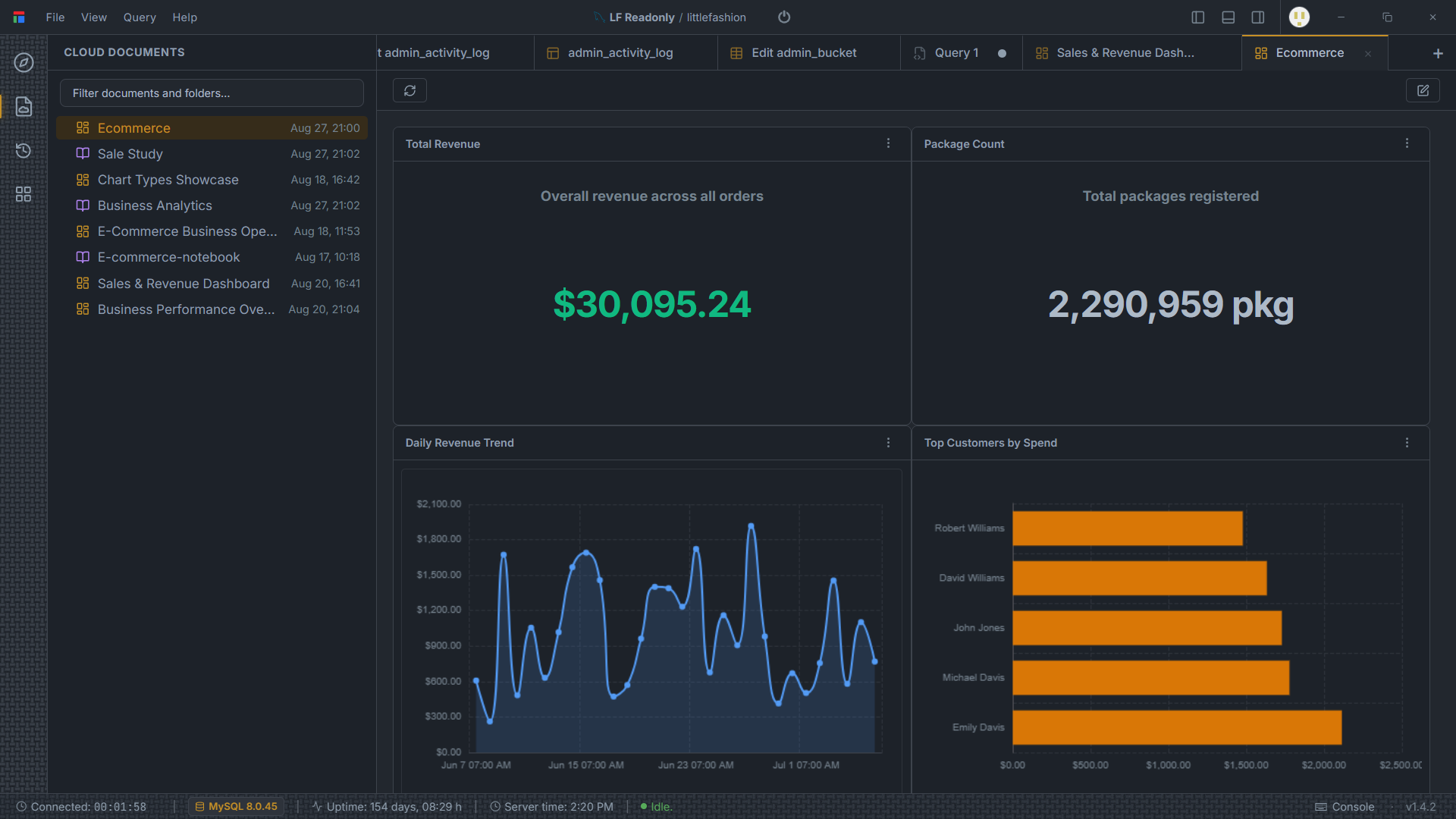Open the cloud documents sidebar icon
The width and height of the screenshot is (1456, 819).
coord(24,106)
